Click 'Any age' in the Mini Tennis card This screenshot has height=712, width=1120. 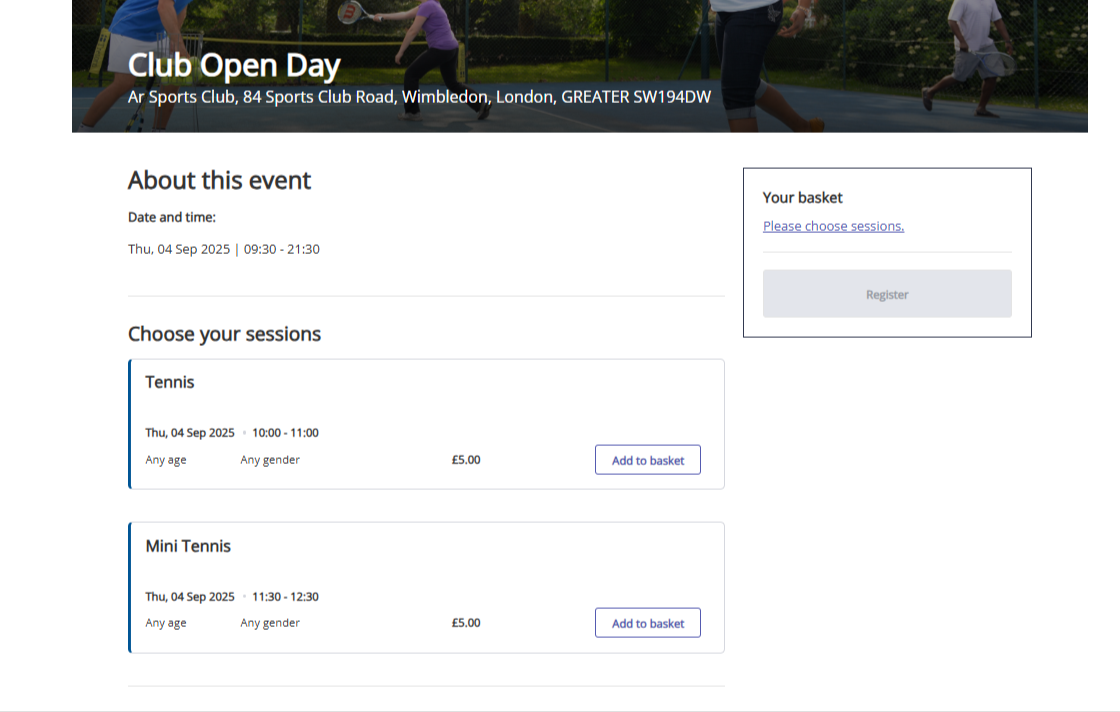click(166, 623)
